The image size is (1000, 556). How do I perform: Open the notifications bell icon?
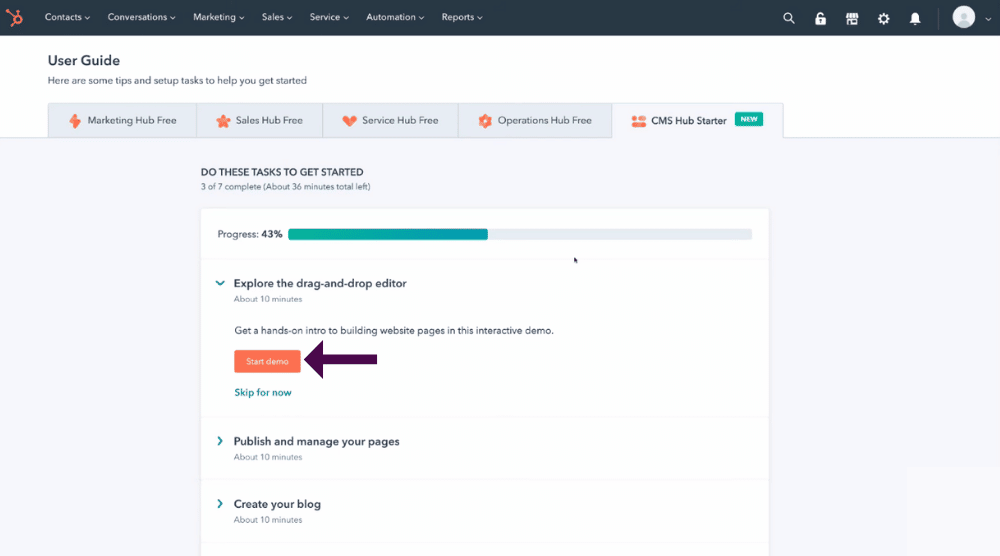pyautogui.click(x=915, y=18)
